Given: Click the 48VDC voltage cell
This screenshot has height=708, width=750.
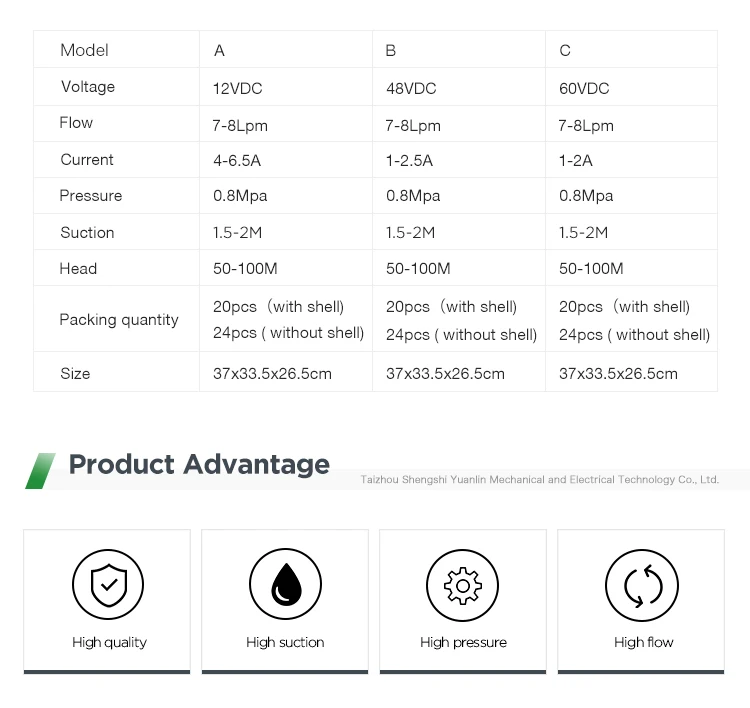Looking at the screenshot, I should (411, 88).
